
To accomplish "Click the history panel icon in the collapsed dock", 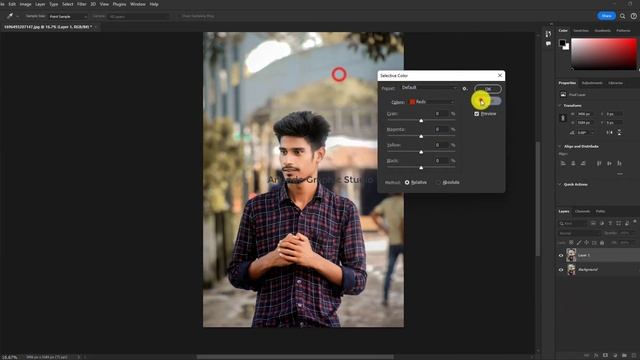I will point(548,33).
